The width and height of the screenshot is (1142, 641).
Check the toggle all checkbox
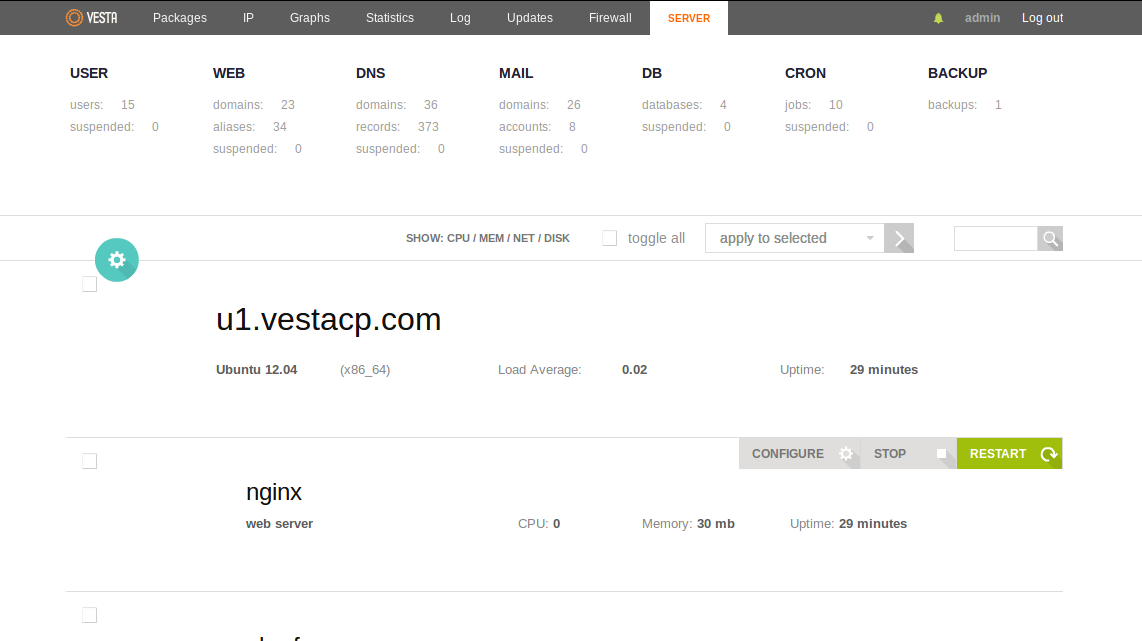[610, 238]
